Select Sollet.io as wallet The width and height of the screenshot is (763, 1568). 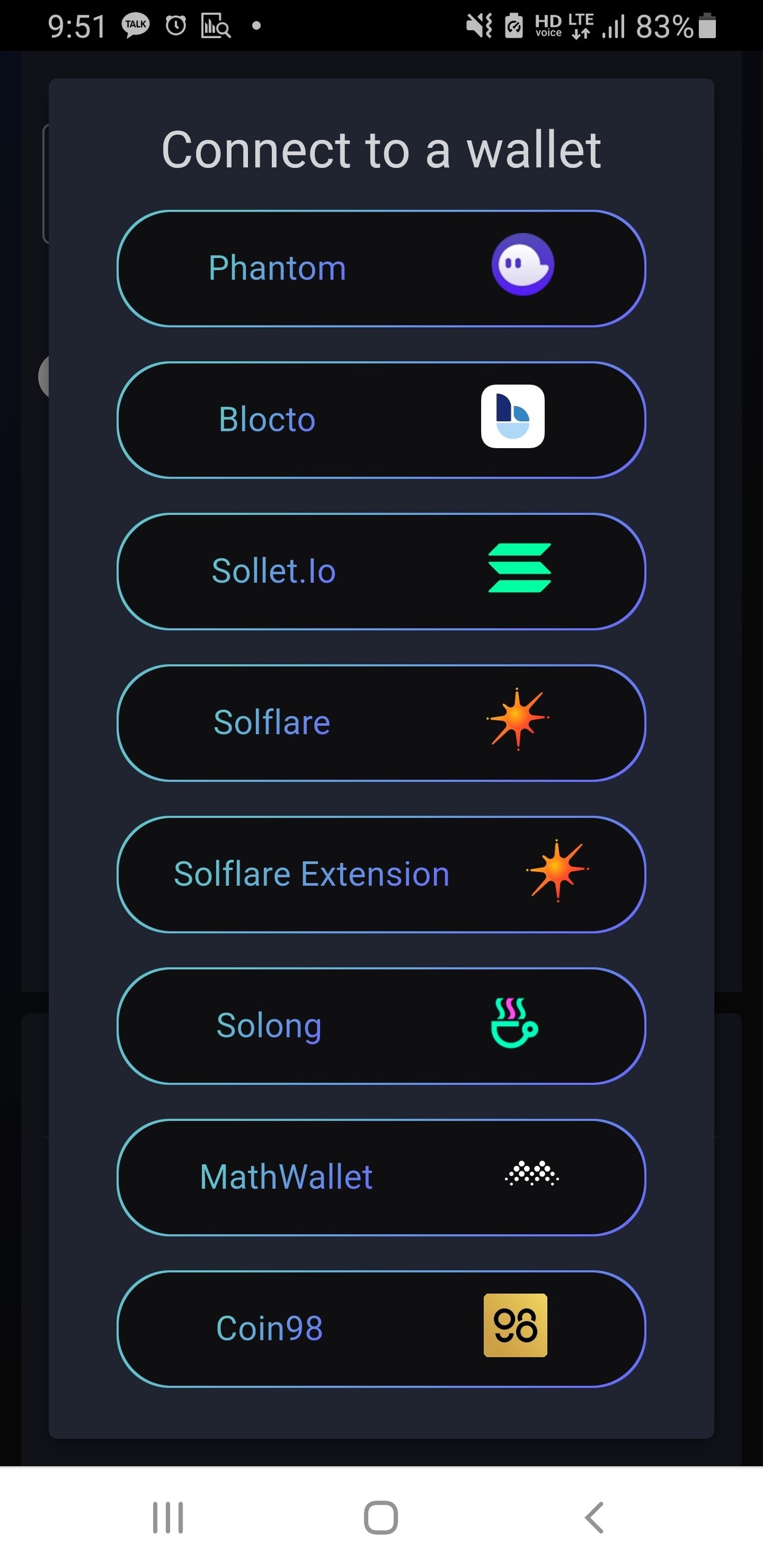274,572
